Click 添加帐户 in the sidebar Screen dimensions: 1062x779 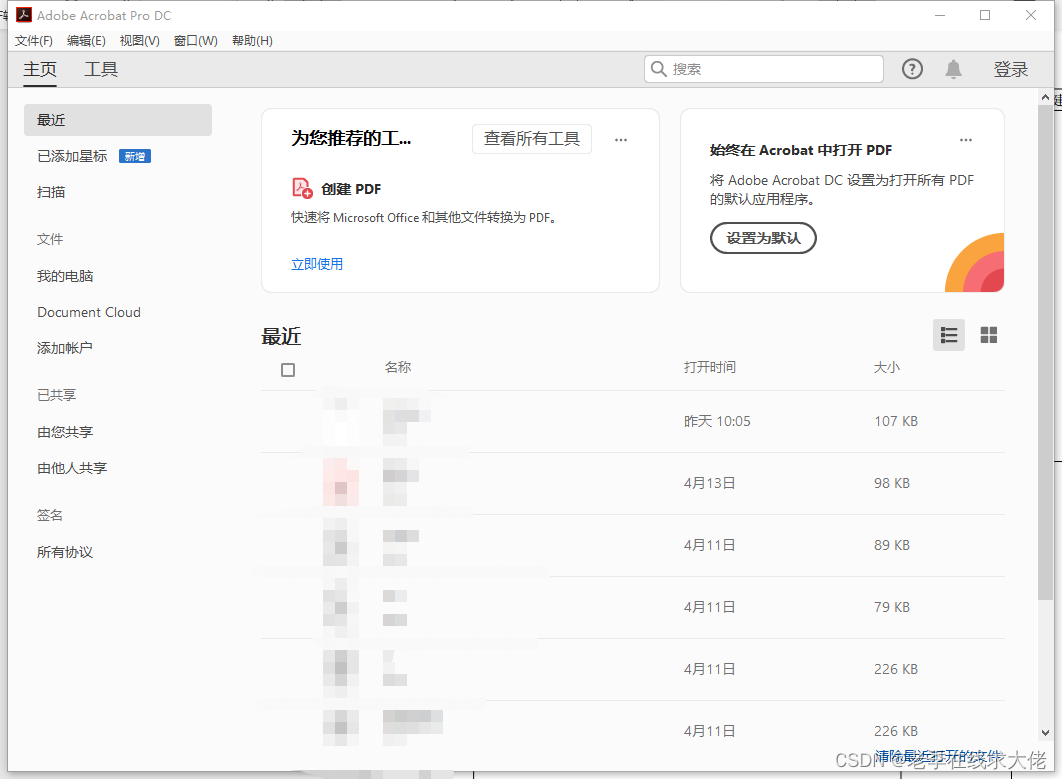[64, 348]
